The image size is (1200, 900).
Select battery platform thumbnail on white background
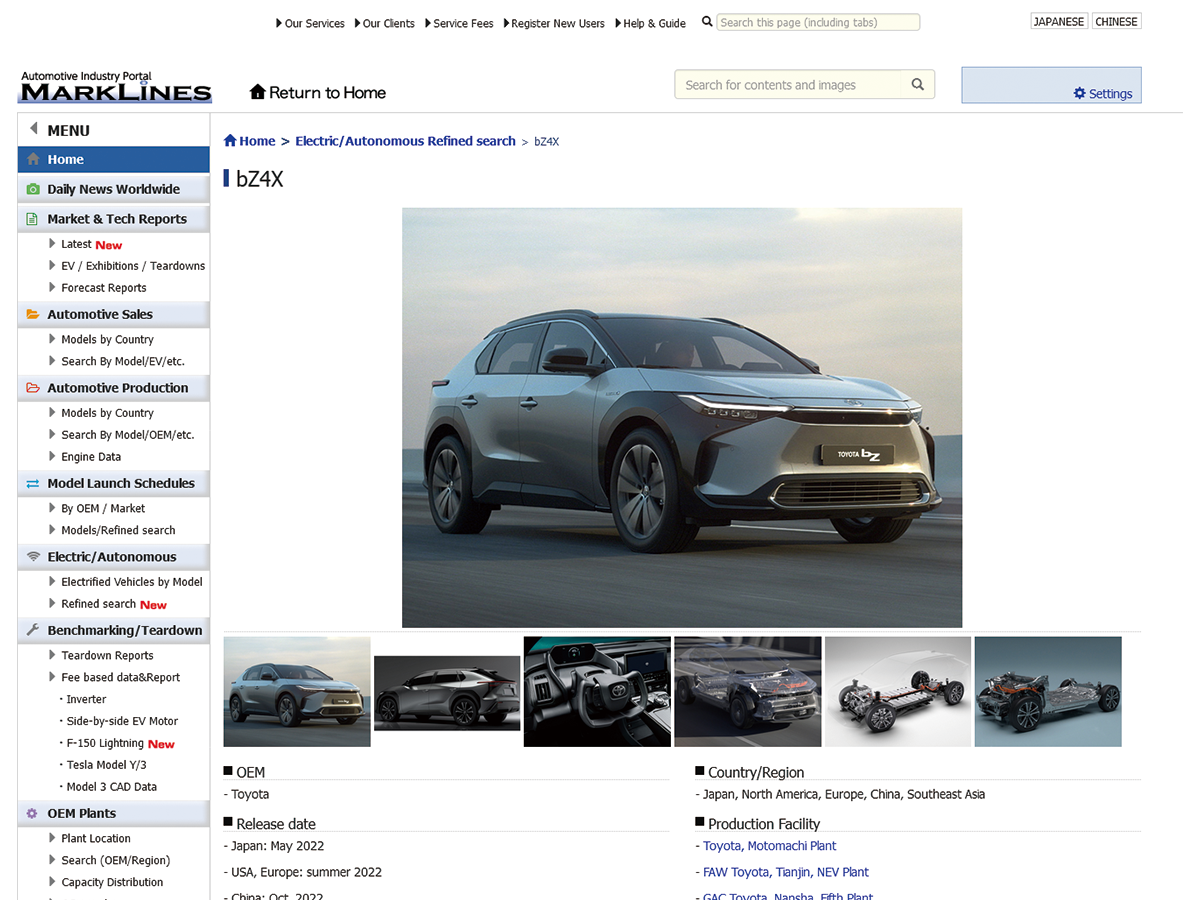tap(898, 692)
